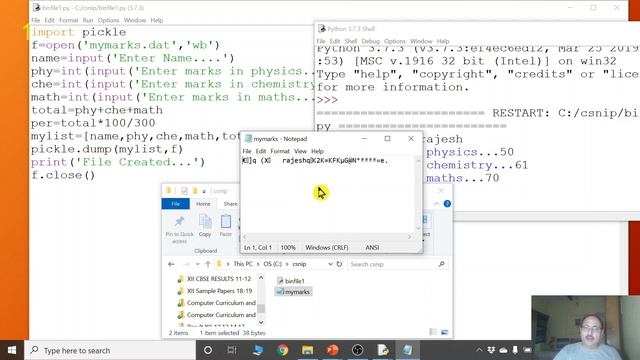The image size is (640, 360).
Task: Click the Windows (CRLF) status bar entry
Action: (x=327, y=247)
